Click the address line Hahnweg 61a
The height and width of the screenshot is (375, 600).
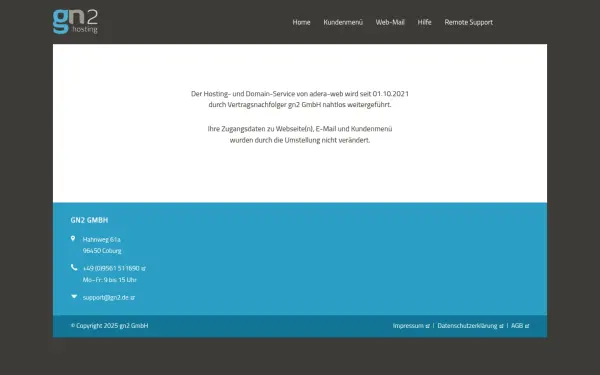101,240
